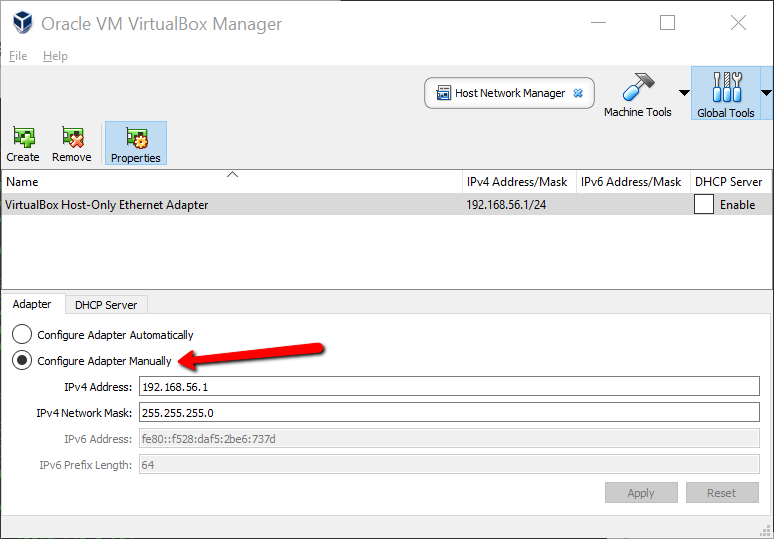Click the VirtualBox cube logo icon
The image size is (774, 539).
tap(23, 23)
